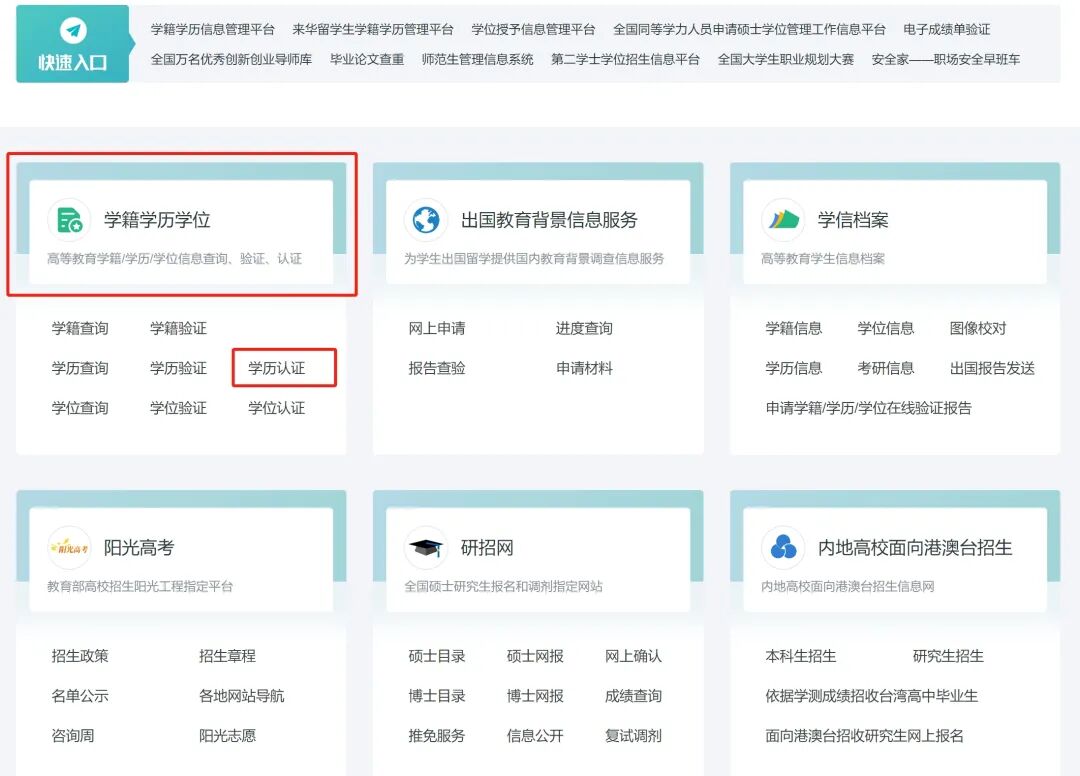Click the blue globe 出国教育背景 icon
Image resolution: width=1080 pixels, height=776 pixels.
point(426,220)
